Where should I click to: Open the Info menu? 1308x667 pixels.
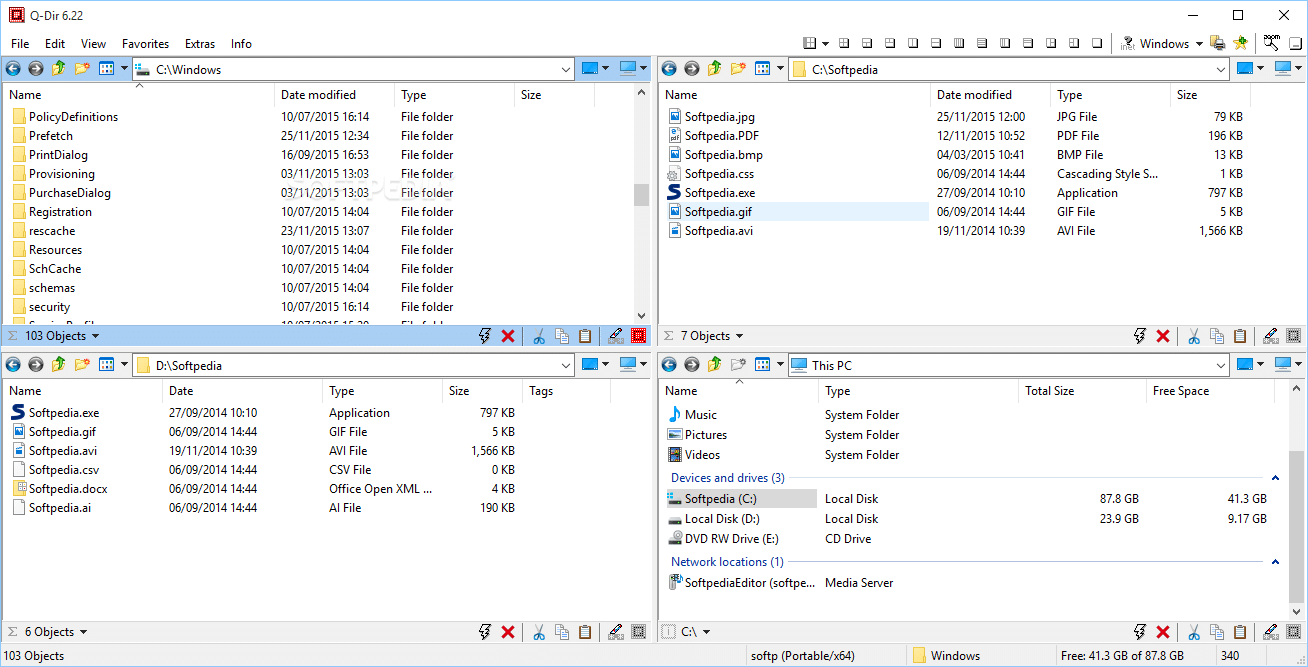coord(241,44)
